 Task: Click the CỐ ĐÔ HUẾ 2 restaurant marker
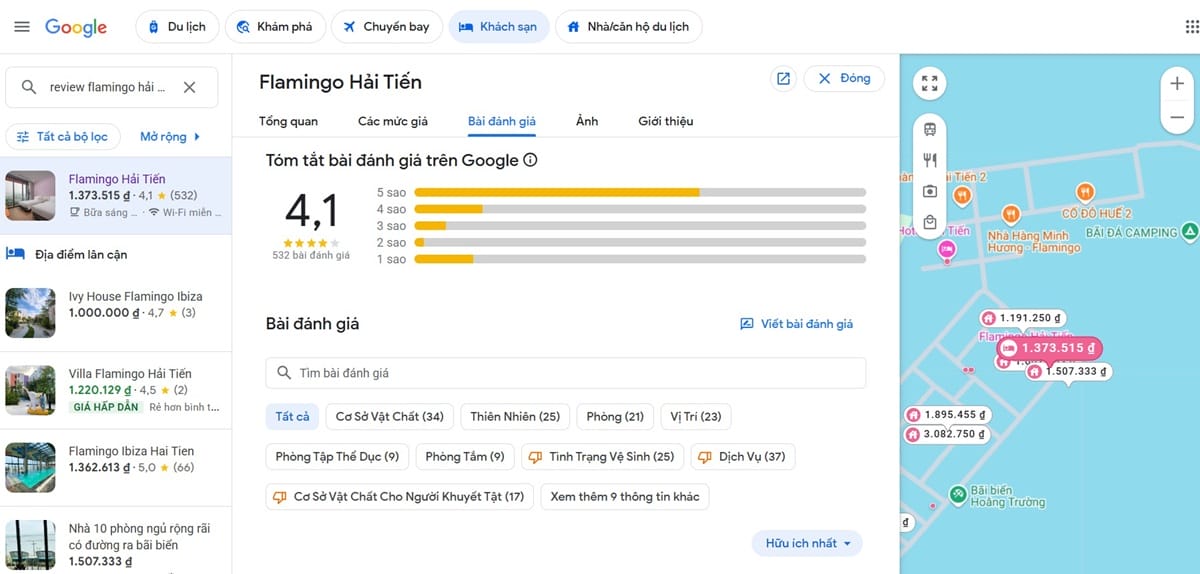coord(1085,192)
